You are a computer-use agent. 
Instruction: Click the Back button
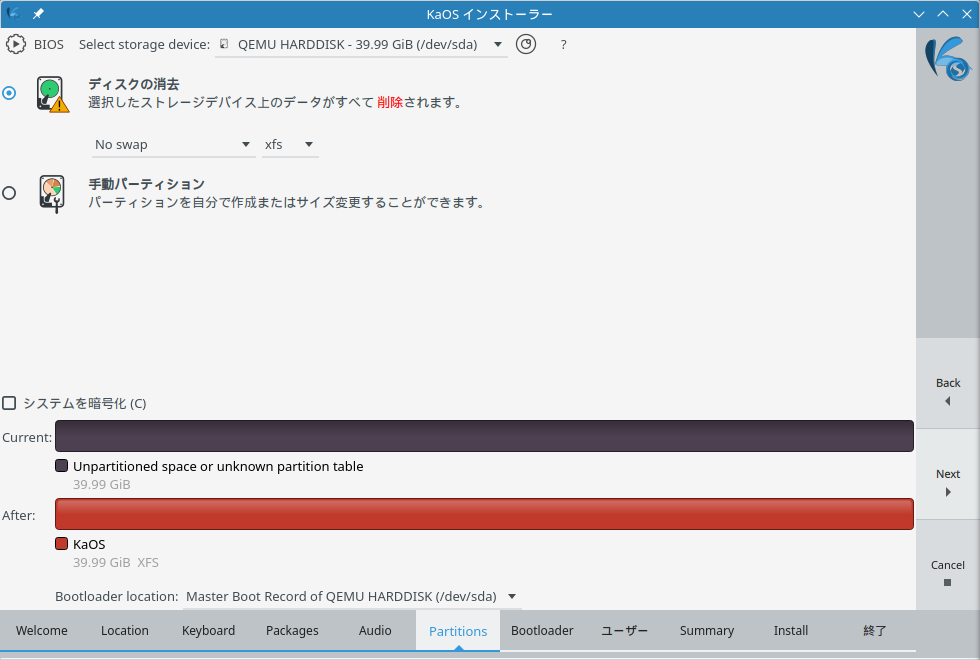point(948,384)
